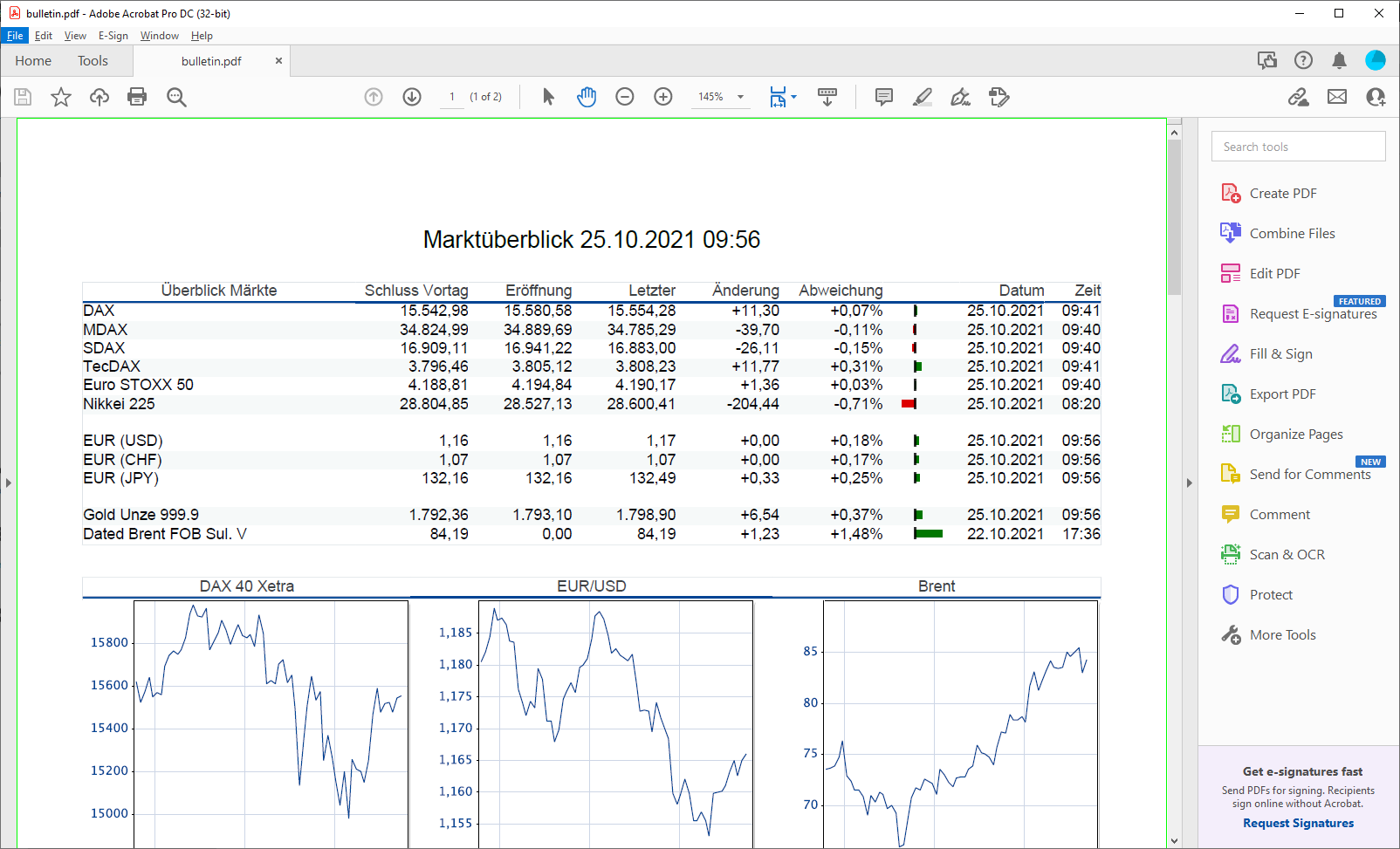Expand the fit page options dropdown
Viewport: 1400px width, 849px height.
(x=793, y=97)
